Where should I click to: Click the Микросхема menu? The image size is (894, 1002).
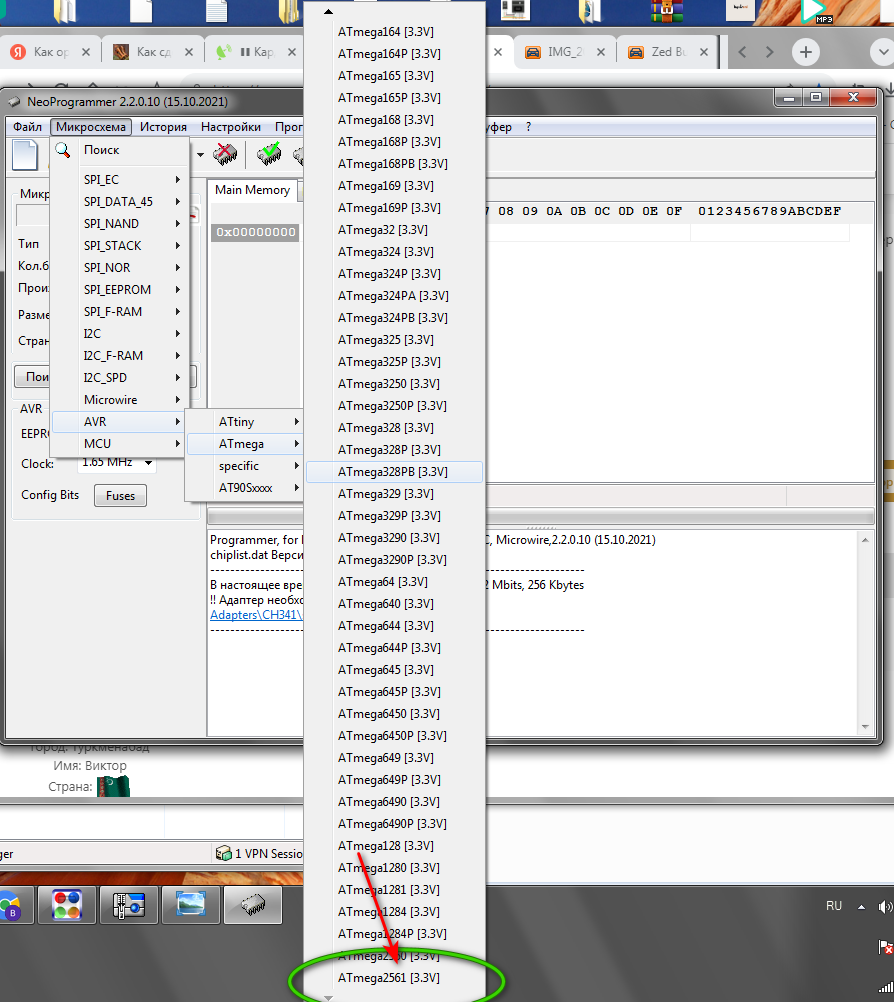(x=91, y=127)
